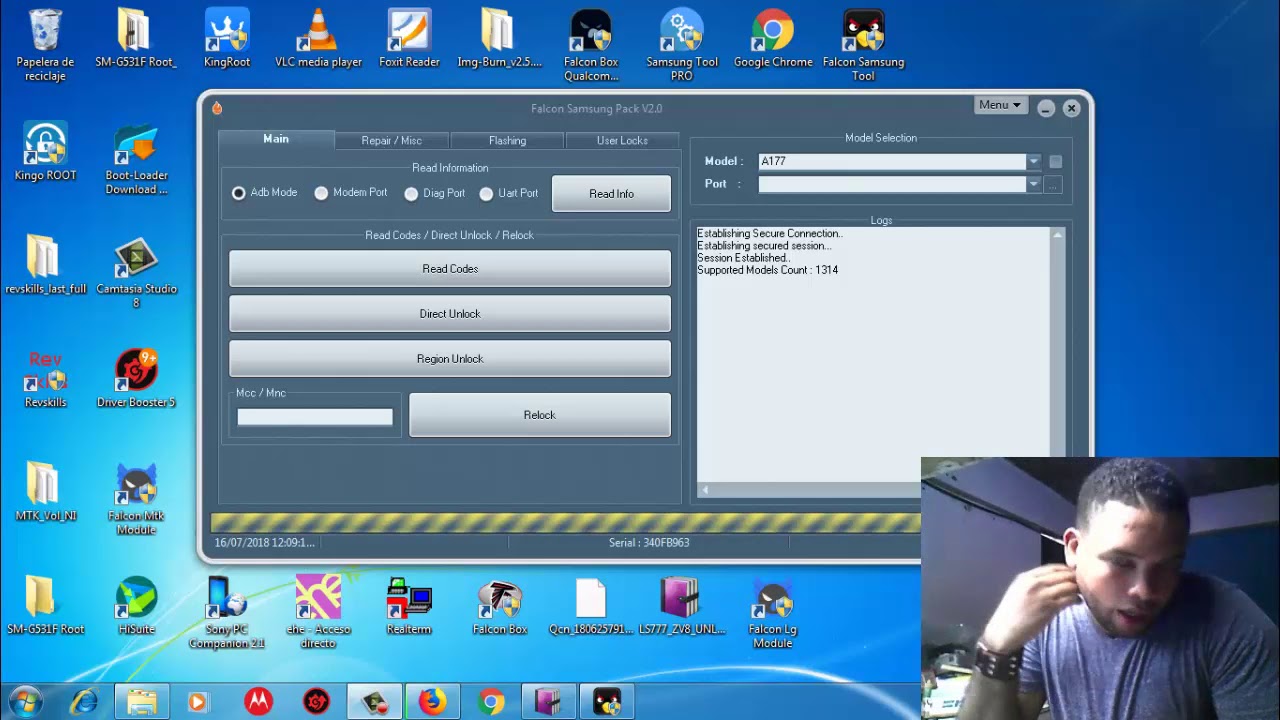Click the Logs panel scroll-up arrow
This screenshot has width=1280, height=720.
tap(1058, 235)
